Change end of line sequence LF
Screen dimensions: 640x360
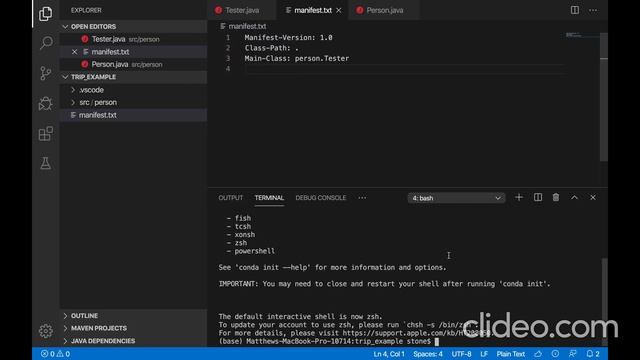[484, 354]
